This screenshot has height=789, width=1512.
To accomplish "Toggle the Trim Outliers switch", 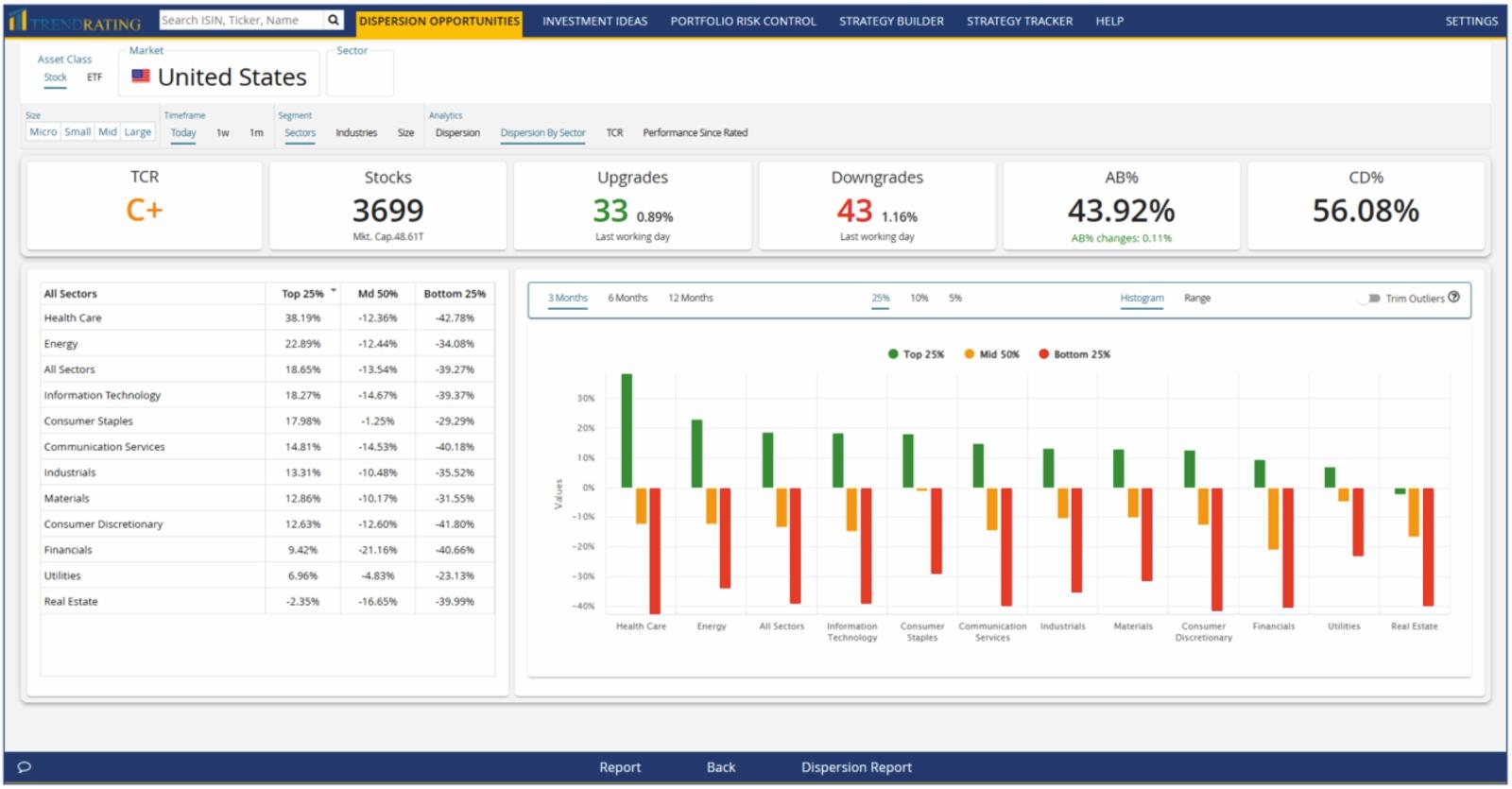I will (x=1370, y=299).
